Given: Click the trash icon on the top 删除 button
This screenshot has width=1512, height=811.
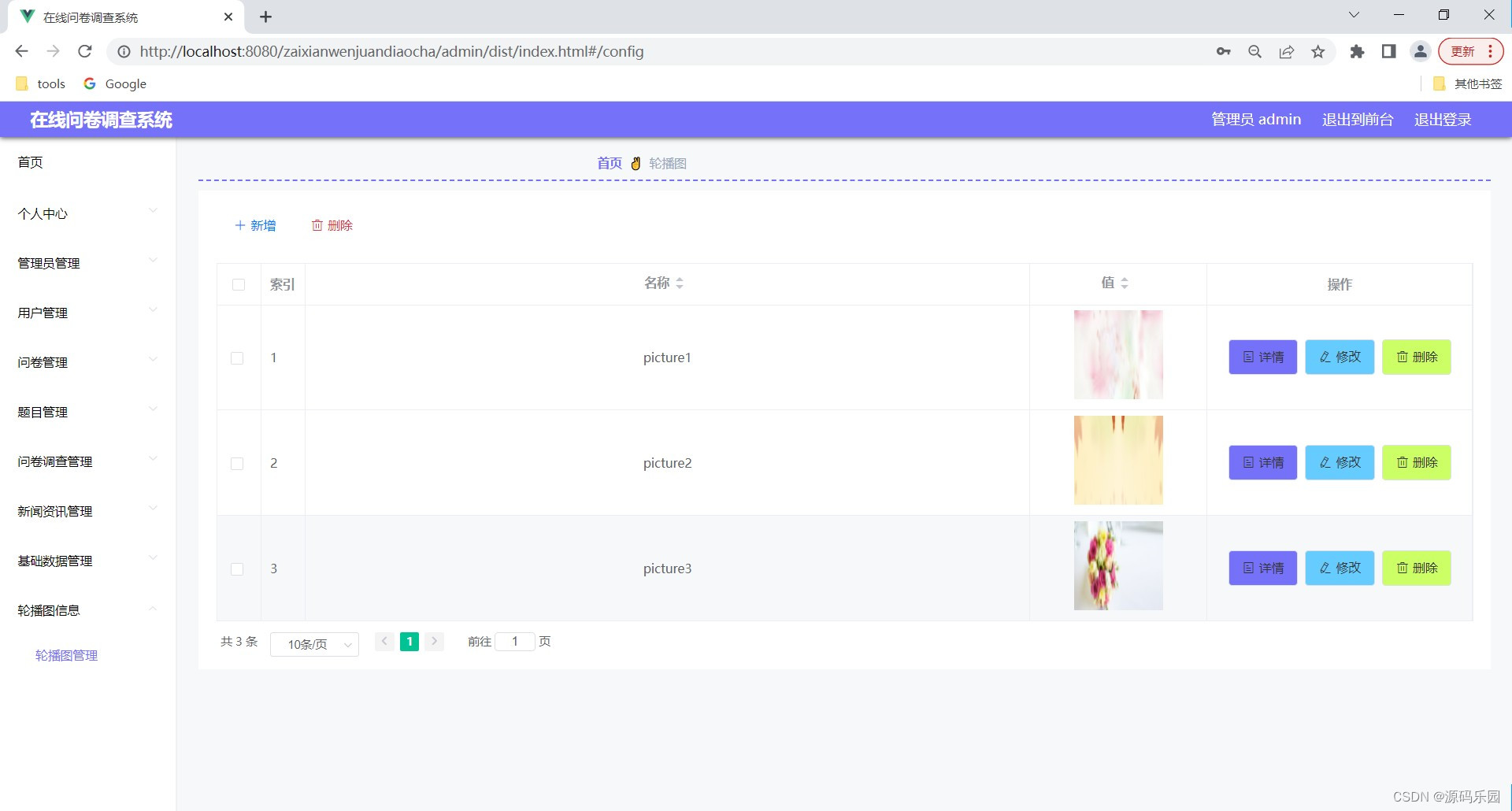Looking at the screenshot, I should [x=318, y=225].
